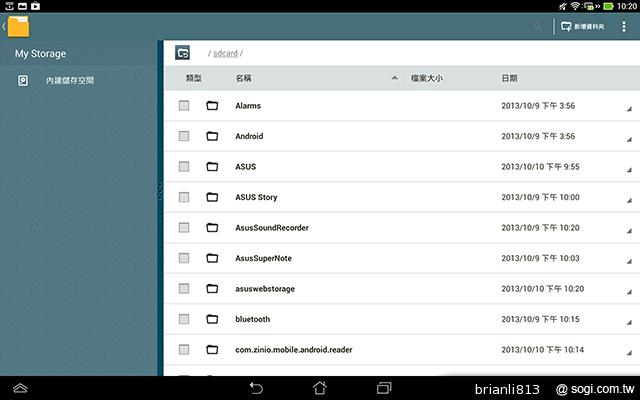Expand options triangle for ASUS Story row
The height and width of the screenshot is (400, 640).
point(629,200)
